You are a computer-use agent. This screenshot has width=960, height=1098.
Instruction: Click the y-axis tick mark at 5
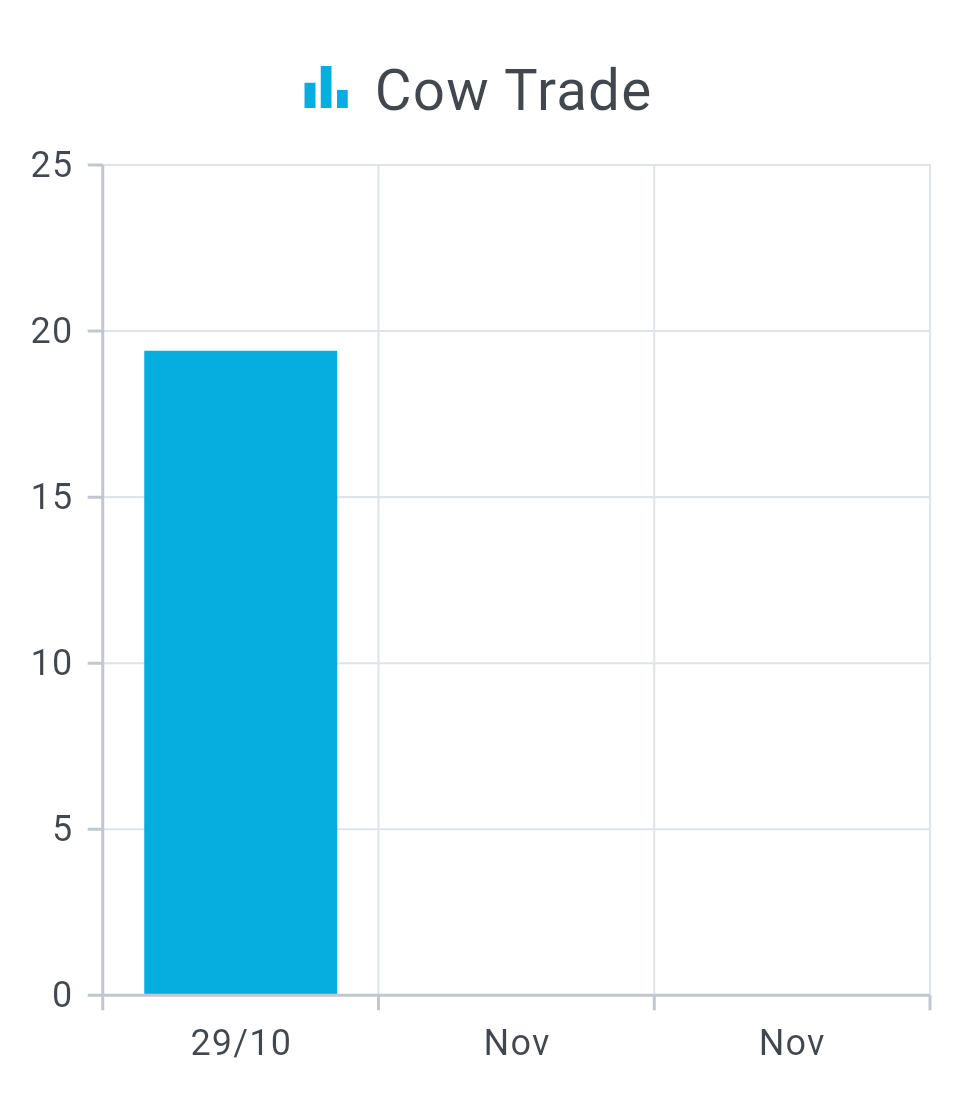(x=95, y=829)
